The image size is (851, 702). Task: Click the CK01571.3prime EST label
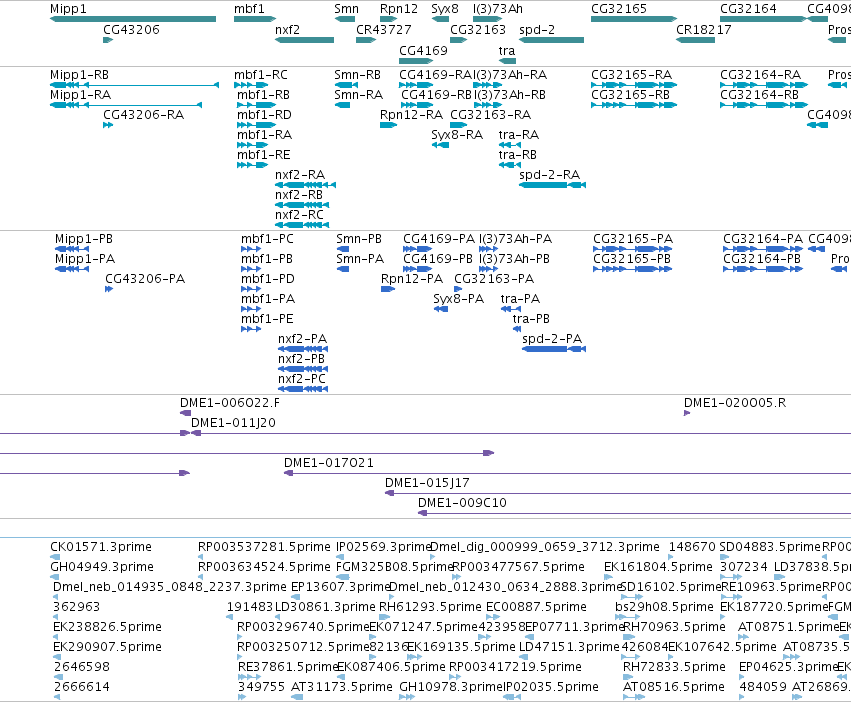click(x=101, y=547)
